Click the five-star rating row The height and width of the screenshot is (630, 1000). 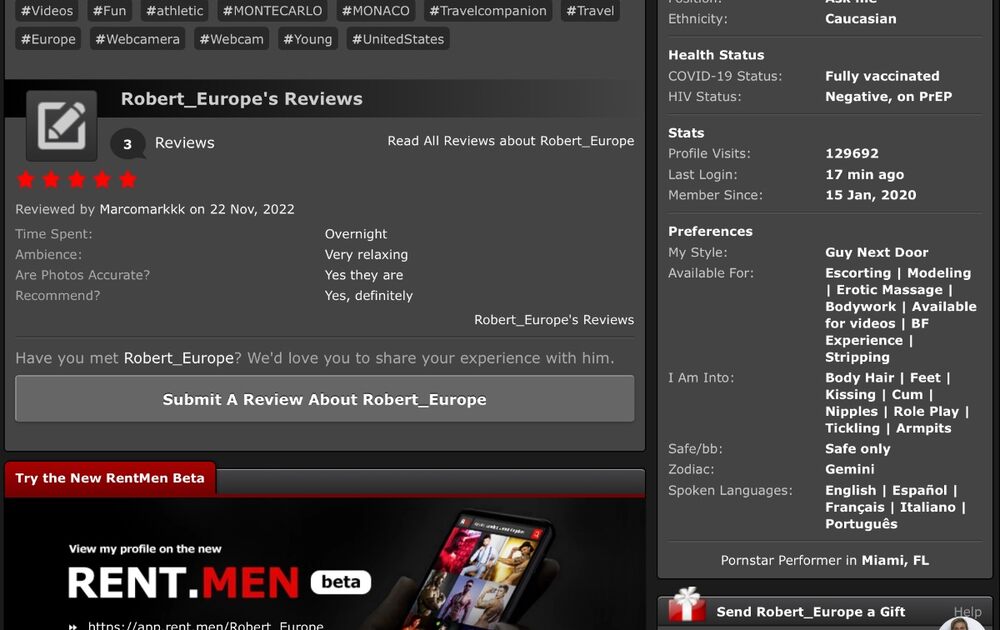point(76,180)
